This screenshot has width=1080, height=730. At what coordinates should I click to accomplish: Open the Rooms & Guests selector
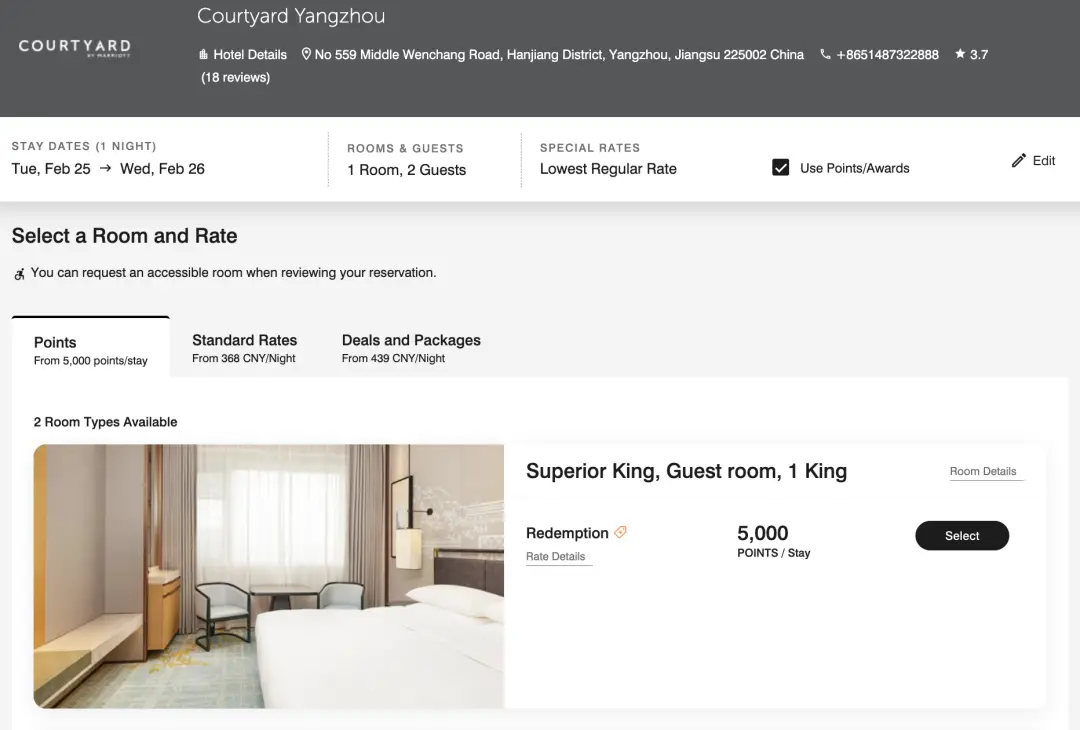point(406,160)
